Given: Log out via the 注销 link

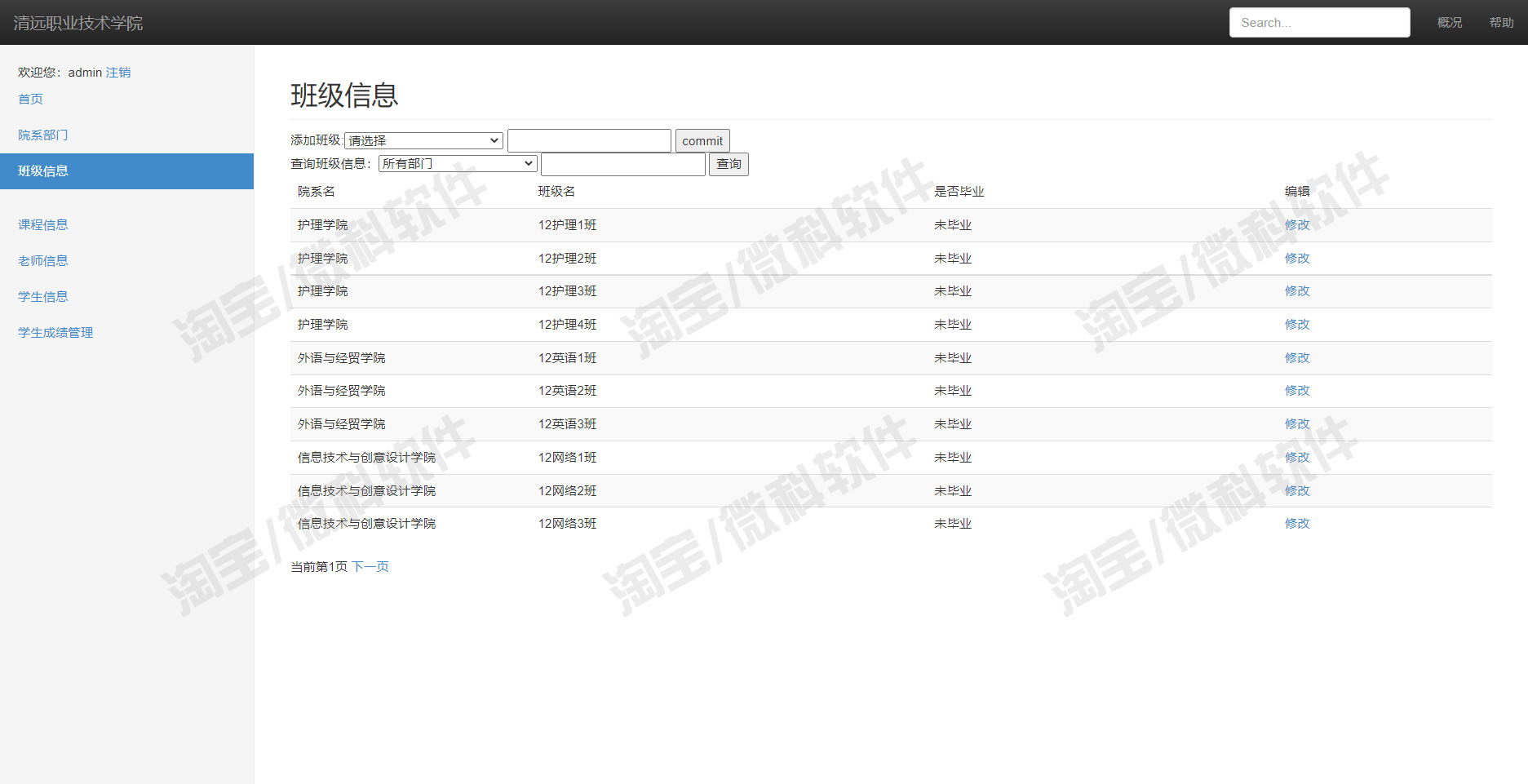Looking at the screenshot, I should tap(118, 73).
